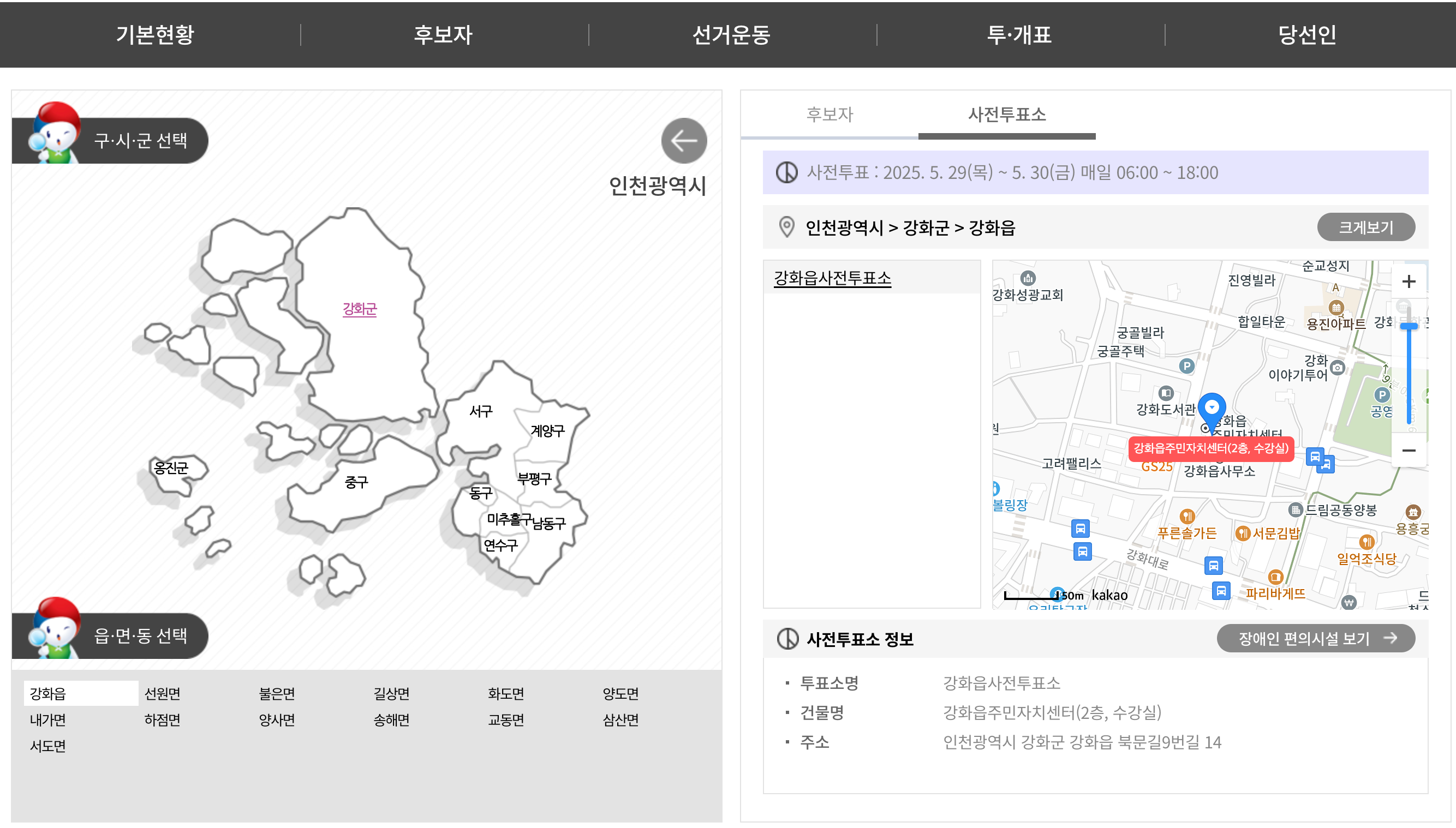1456x828 pixels.
Task: Click the 공영 parking icon on map
Action: pos(1382,395)
